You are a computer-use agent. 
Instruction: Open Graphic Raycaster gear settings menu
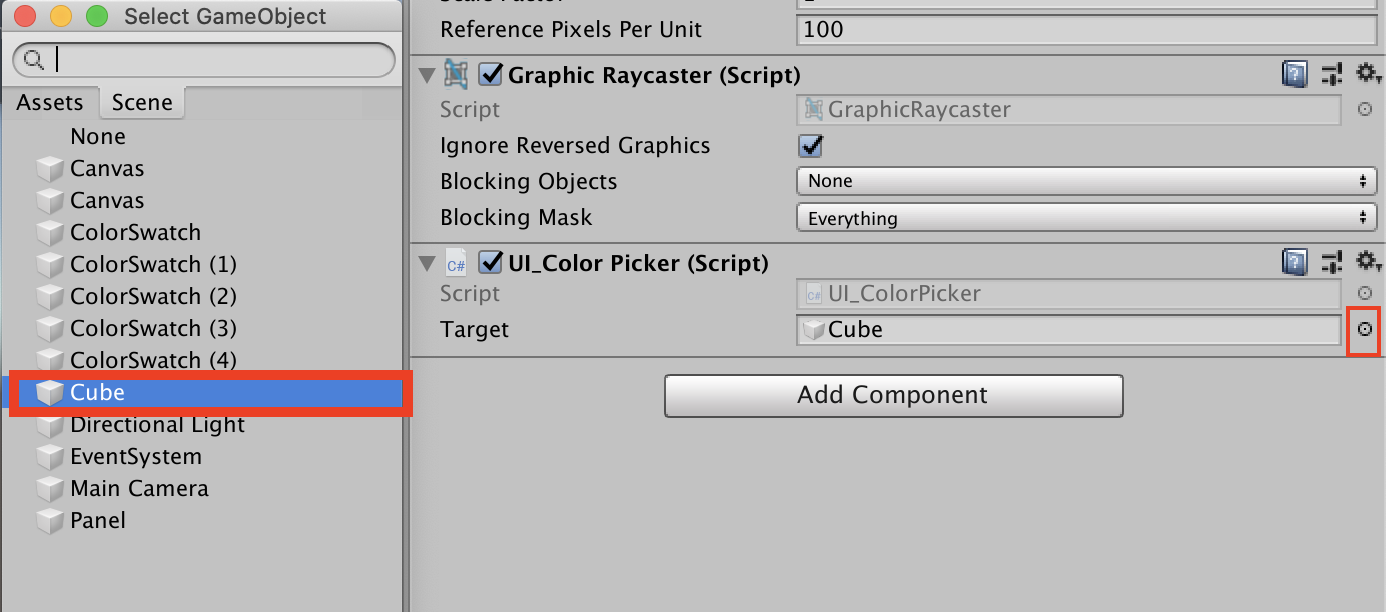tap(1367, 73)
